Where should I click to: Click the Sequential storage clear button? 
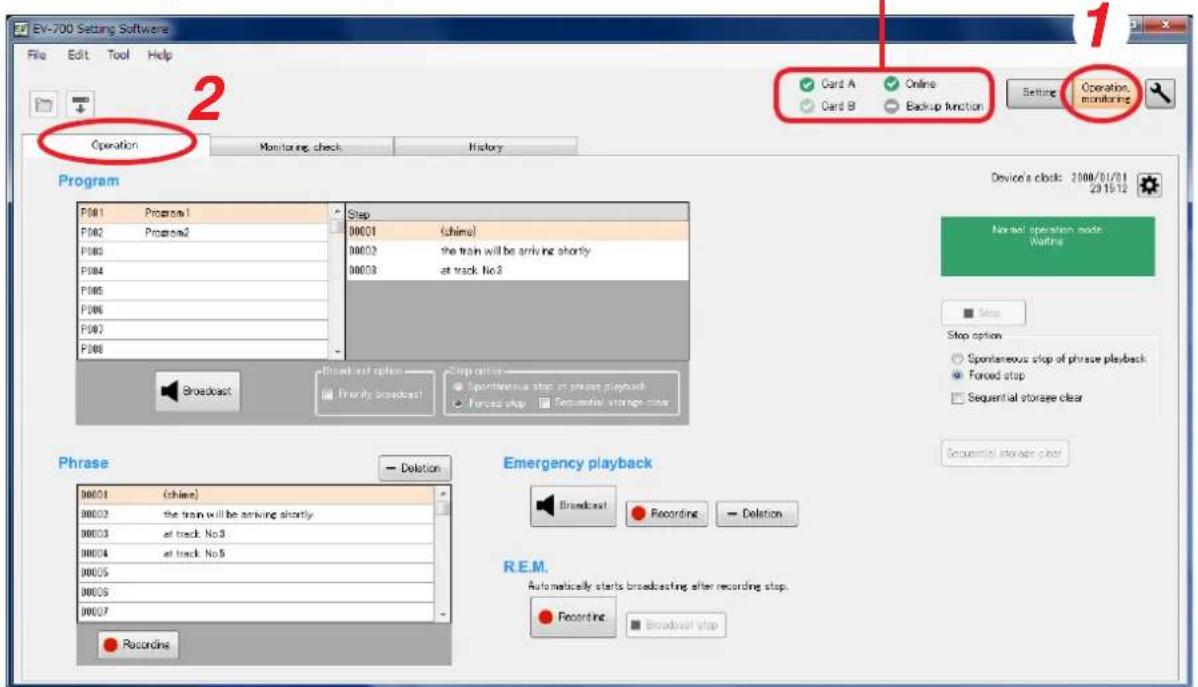pos(1004,453)
